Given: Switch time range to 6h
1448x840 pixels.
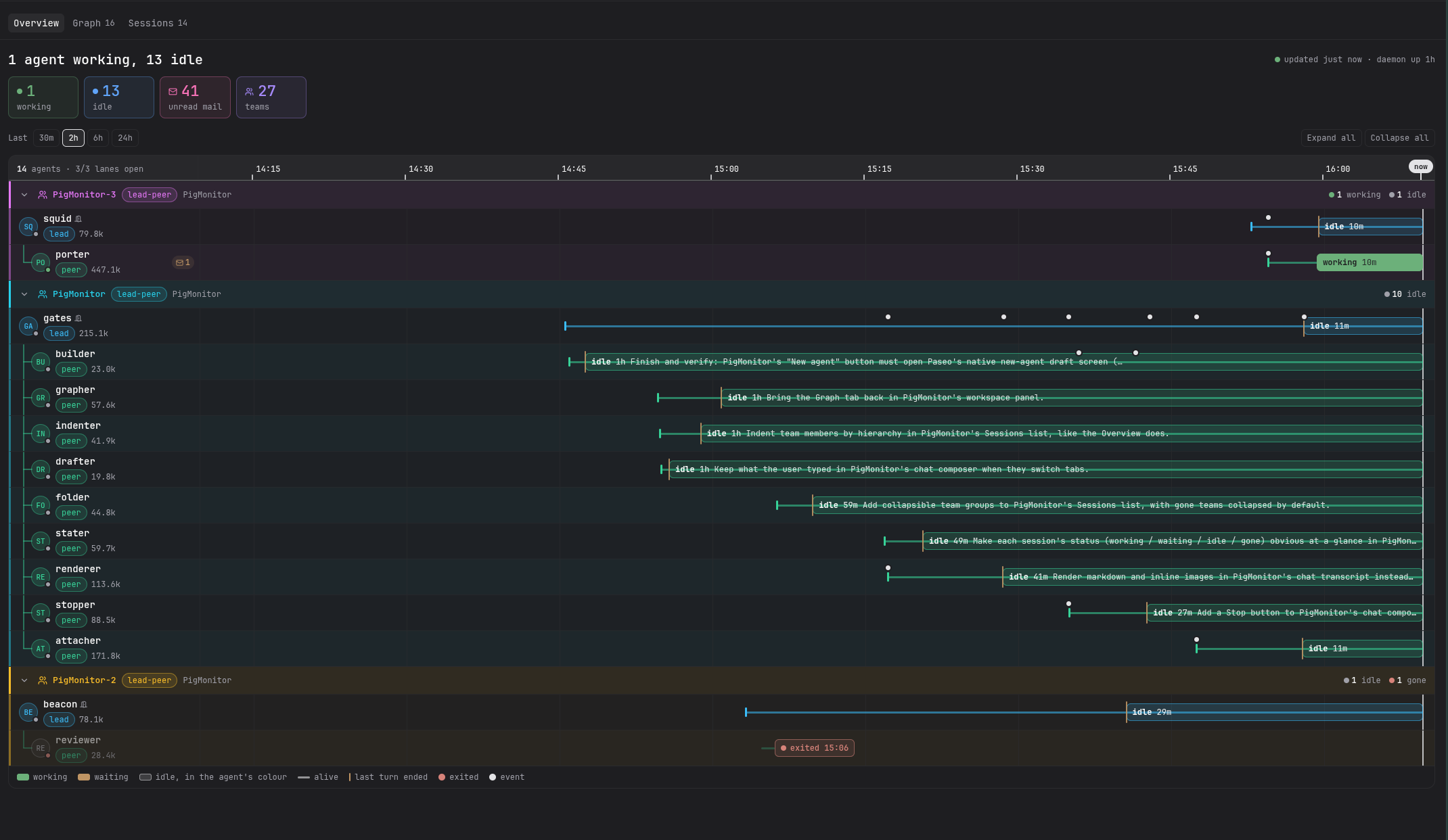Looking at the screenshot, I should pos(98,138).
